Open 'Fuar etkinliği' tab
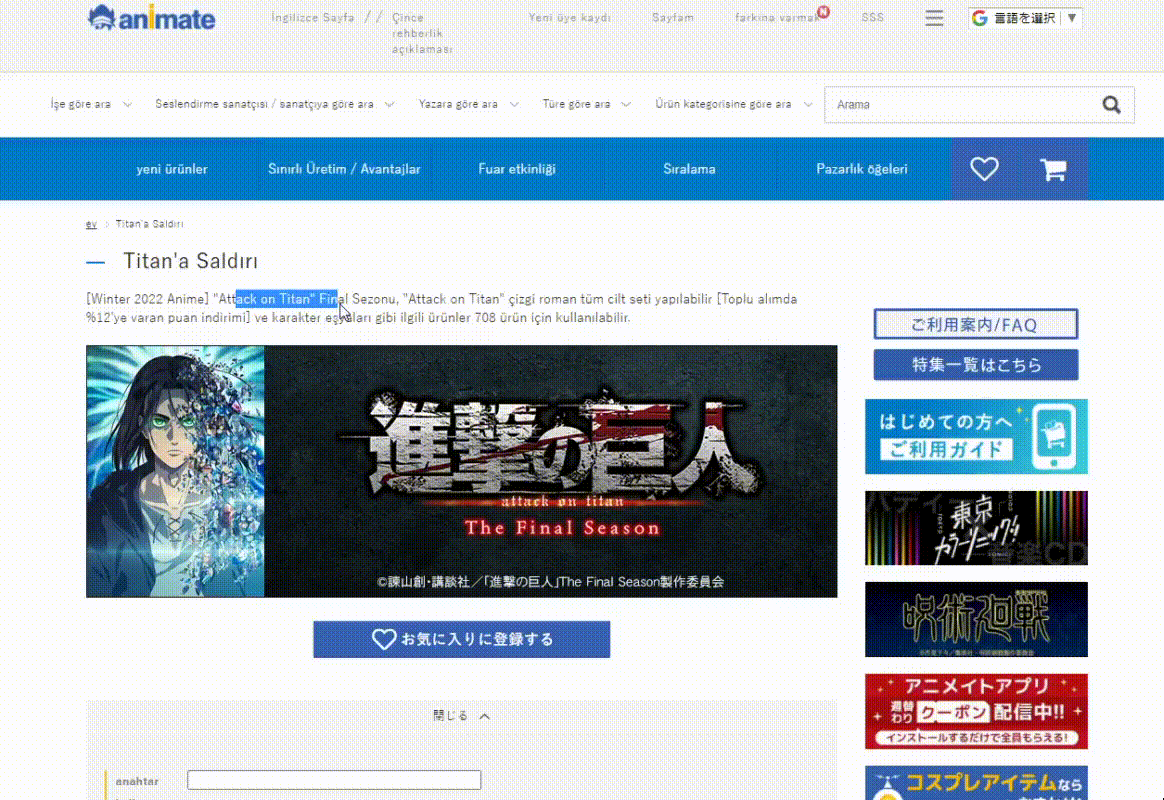1164x800 pixels. (x=517, y=169)
